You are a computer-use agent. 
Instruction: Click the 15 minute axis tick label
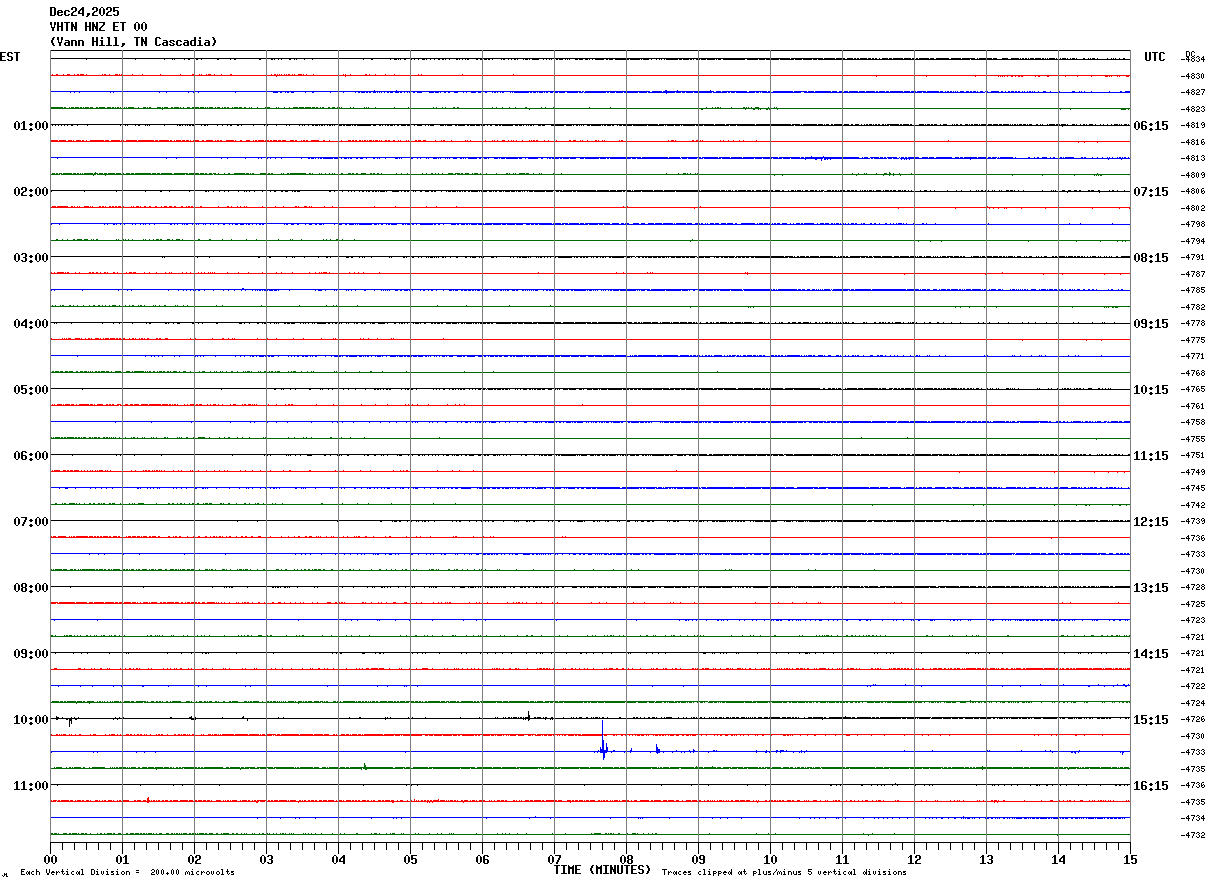point(1129,859)
